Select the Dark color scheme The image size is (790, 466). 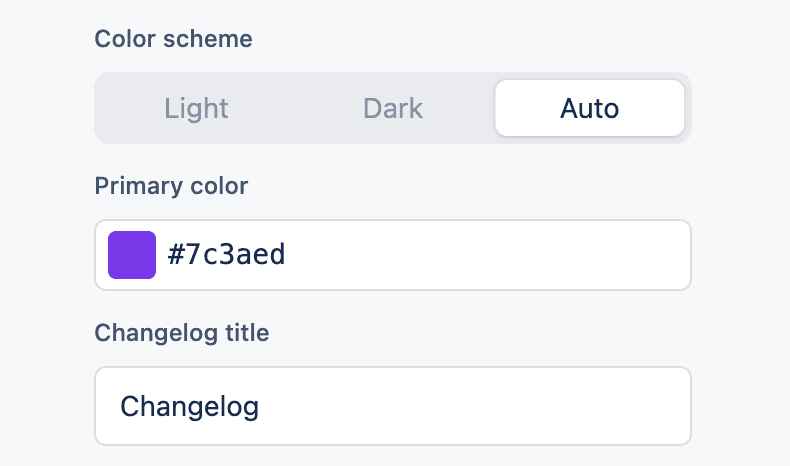393,108
